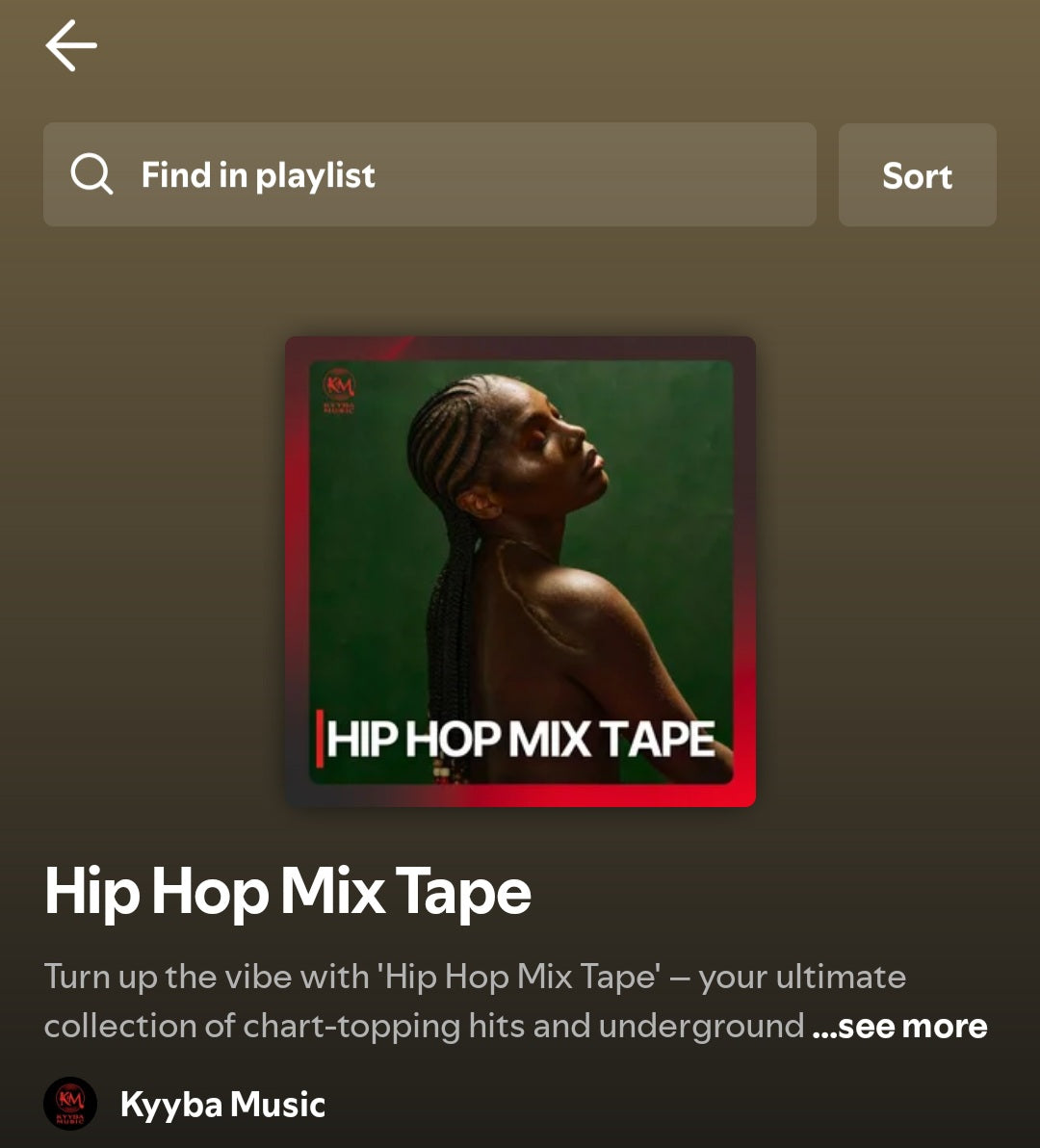Open the Sort options
This screenshot has width=1040, height=1148.
[916, 174]
